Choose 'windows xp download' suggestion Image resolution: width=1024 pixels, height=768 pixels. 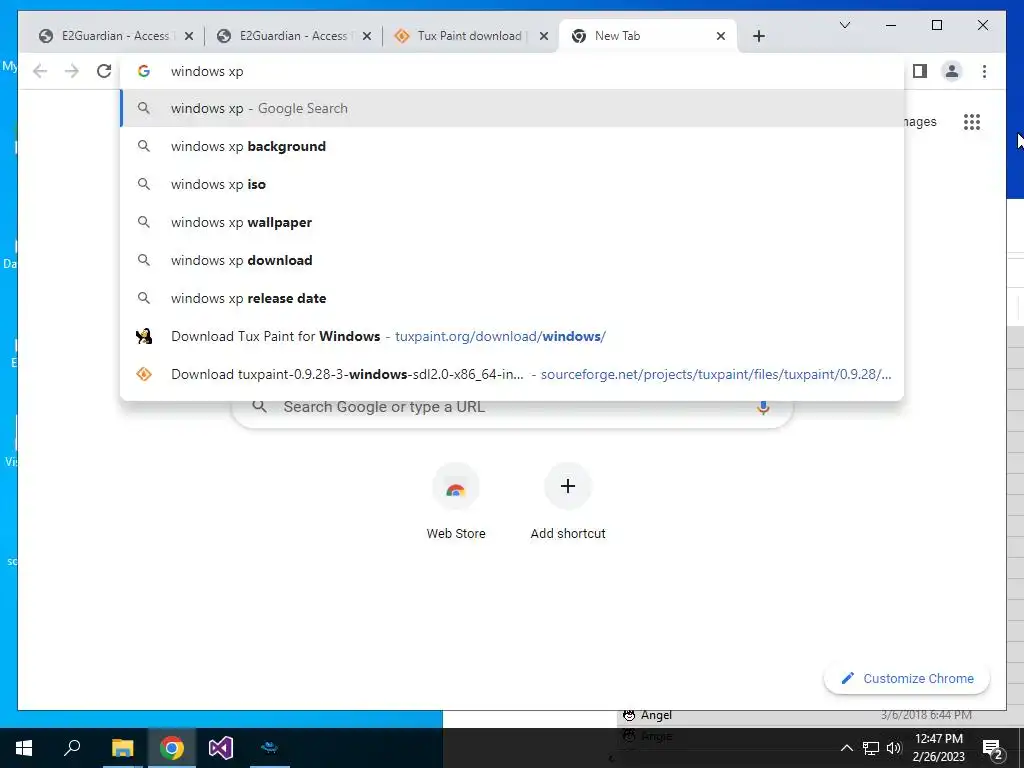(x=513, y=260)
